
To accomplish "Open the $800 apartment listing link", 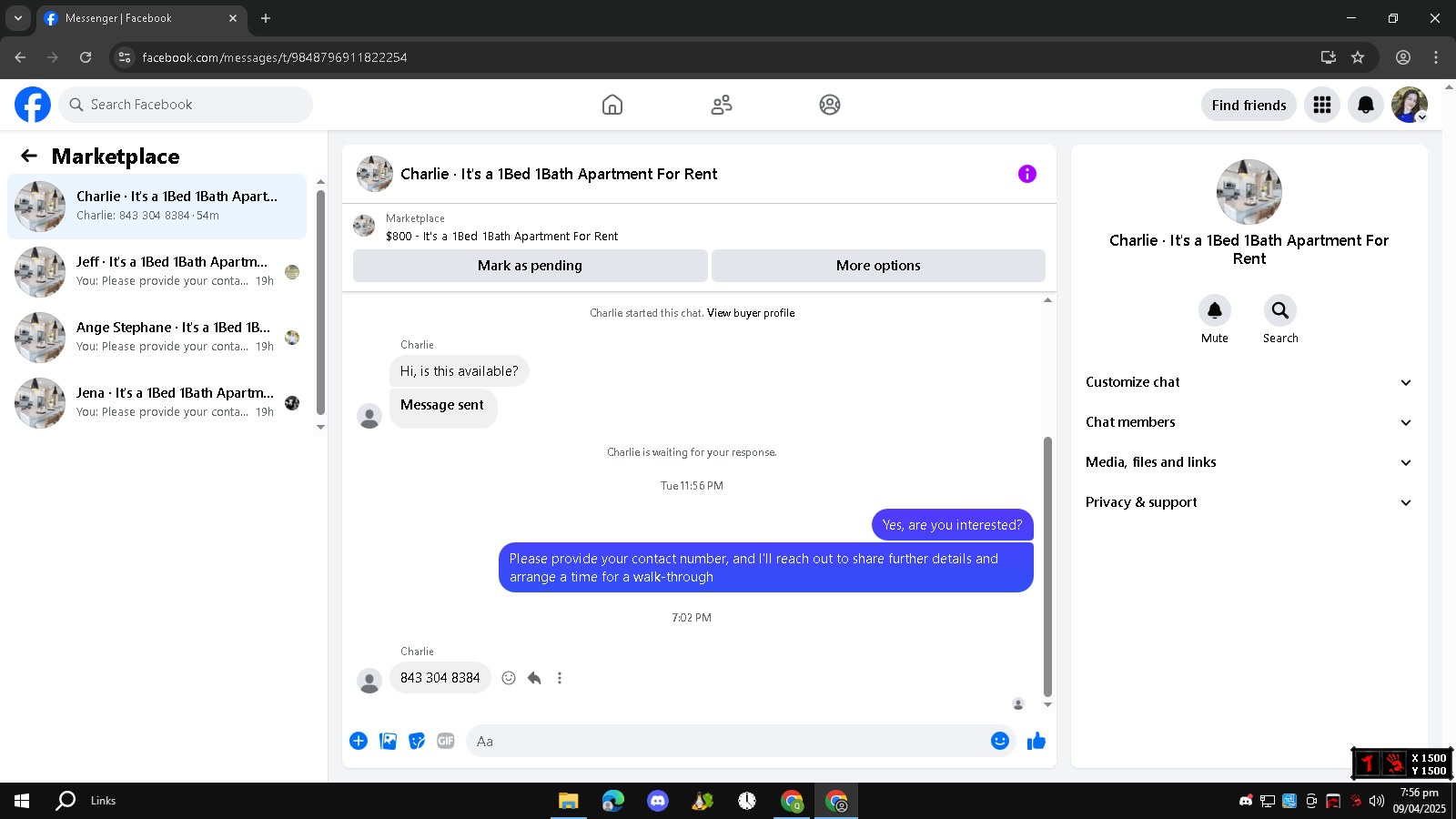I will (501, 237).
